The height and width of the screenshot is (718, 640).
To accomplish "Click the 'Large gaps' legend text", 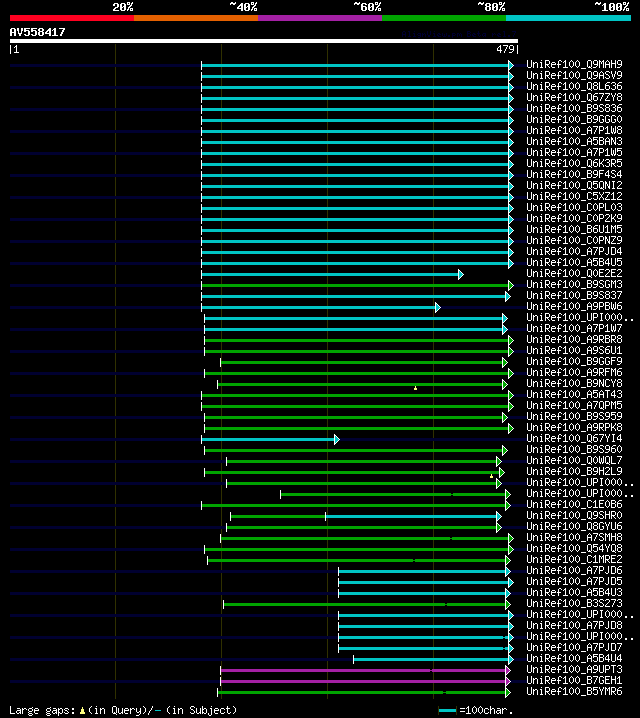I will click(42, 710).
